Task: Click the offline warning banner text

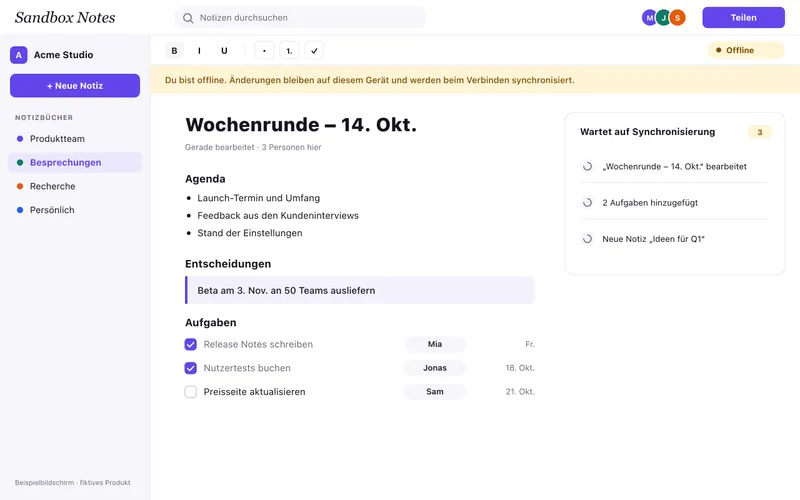Action: (x=369, y=80)
